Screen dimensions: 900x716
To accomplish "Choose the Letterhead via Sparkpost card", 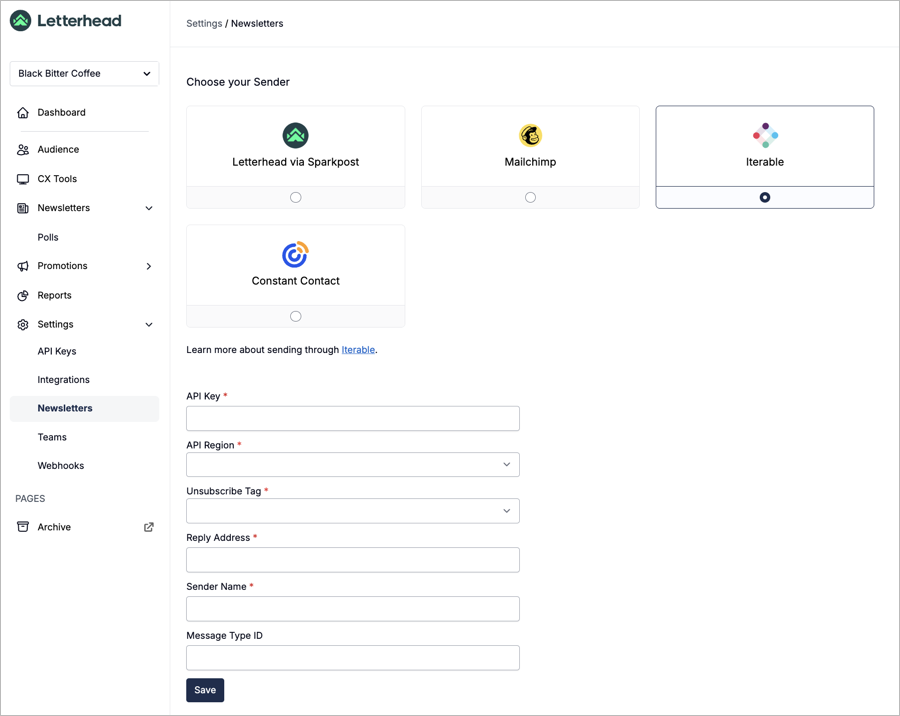I will pos(296,157).
